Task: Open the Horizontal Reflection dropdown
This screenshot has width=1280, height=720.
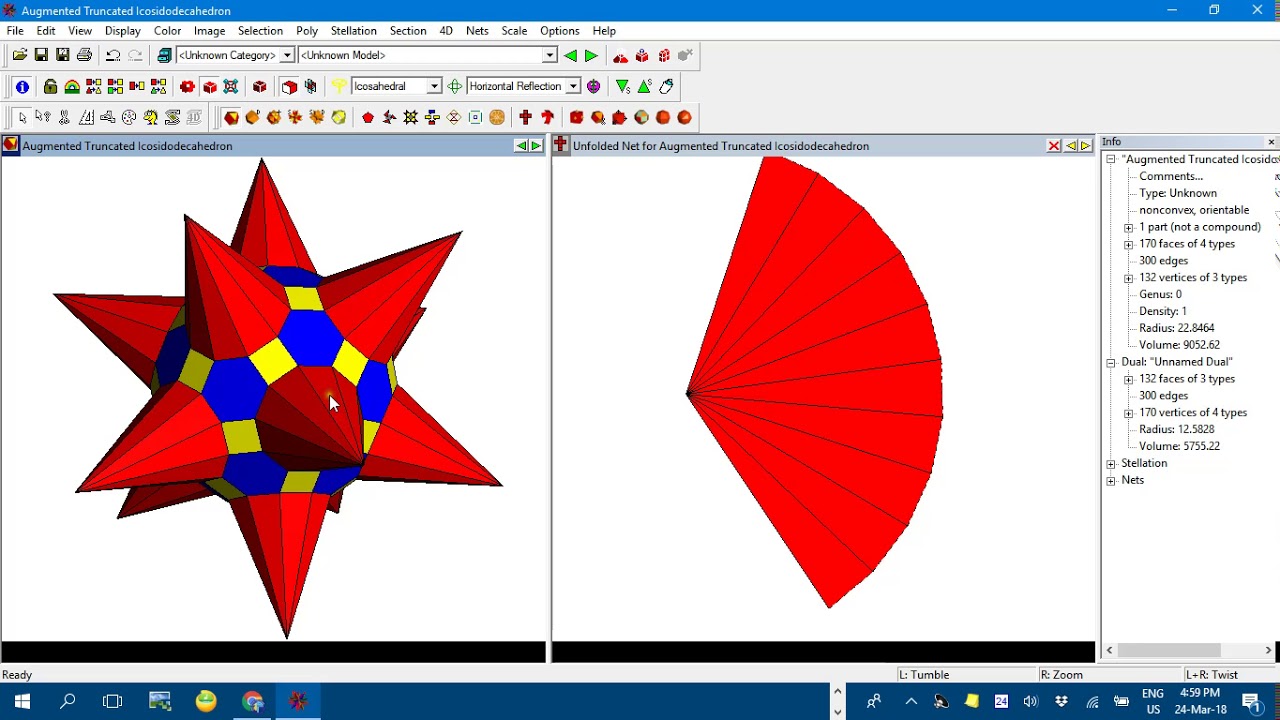Action: click(x=573, y=86)
